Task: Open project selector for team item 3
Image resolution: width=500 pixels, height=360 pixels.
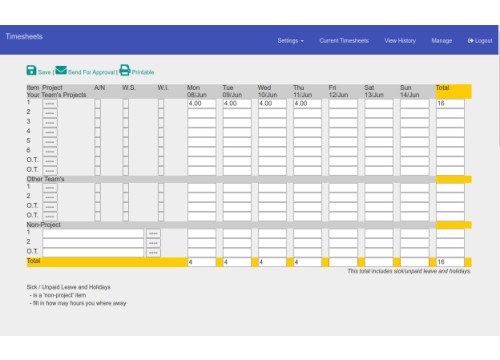Action: point(50,123)
